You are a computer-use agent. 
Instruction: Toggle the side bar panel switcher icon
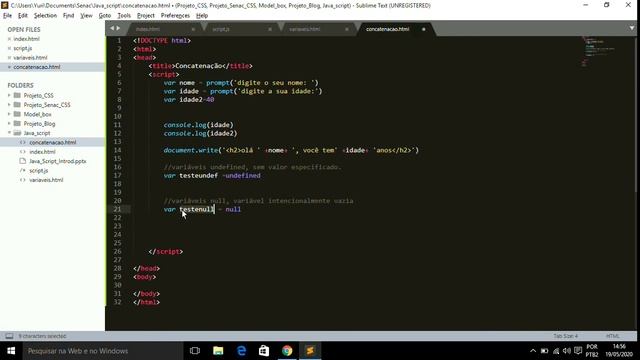click(9, 336)
